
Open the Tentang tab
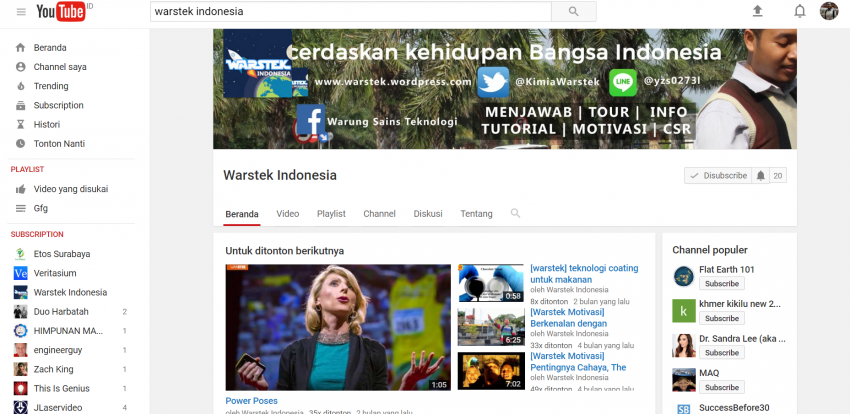click(x=476, y=214)
